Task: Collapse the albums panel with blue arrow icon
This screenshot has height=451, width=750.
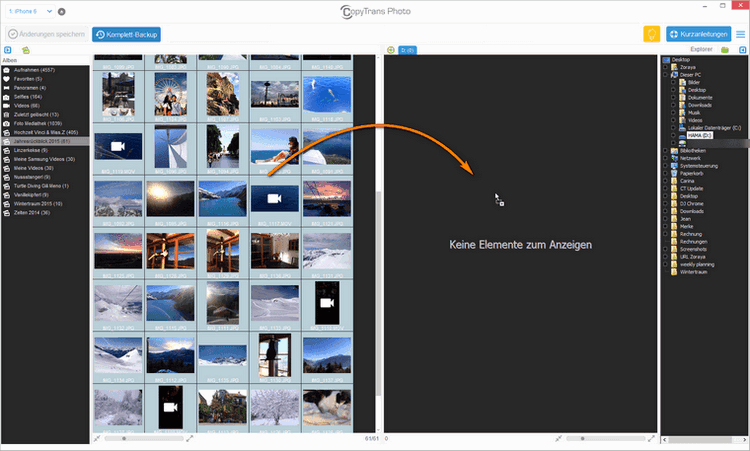Action: click(x=8, y=50)
